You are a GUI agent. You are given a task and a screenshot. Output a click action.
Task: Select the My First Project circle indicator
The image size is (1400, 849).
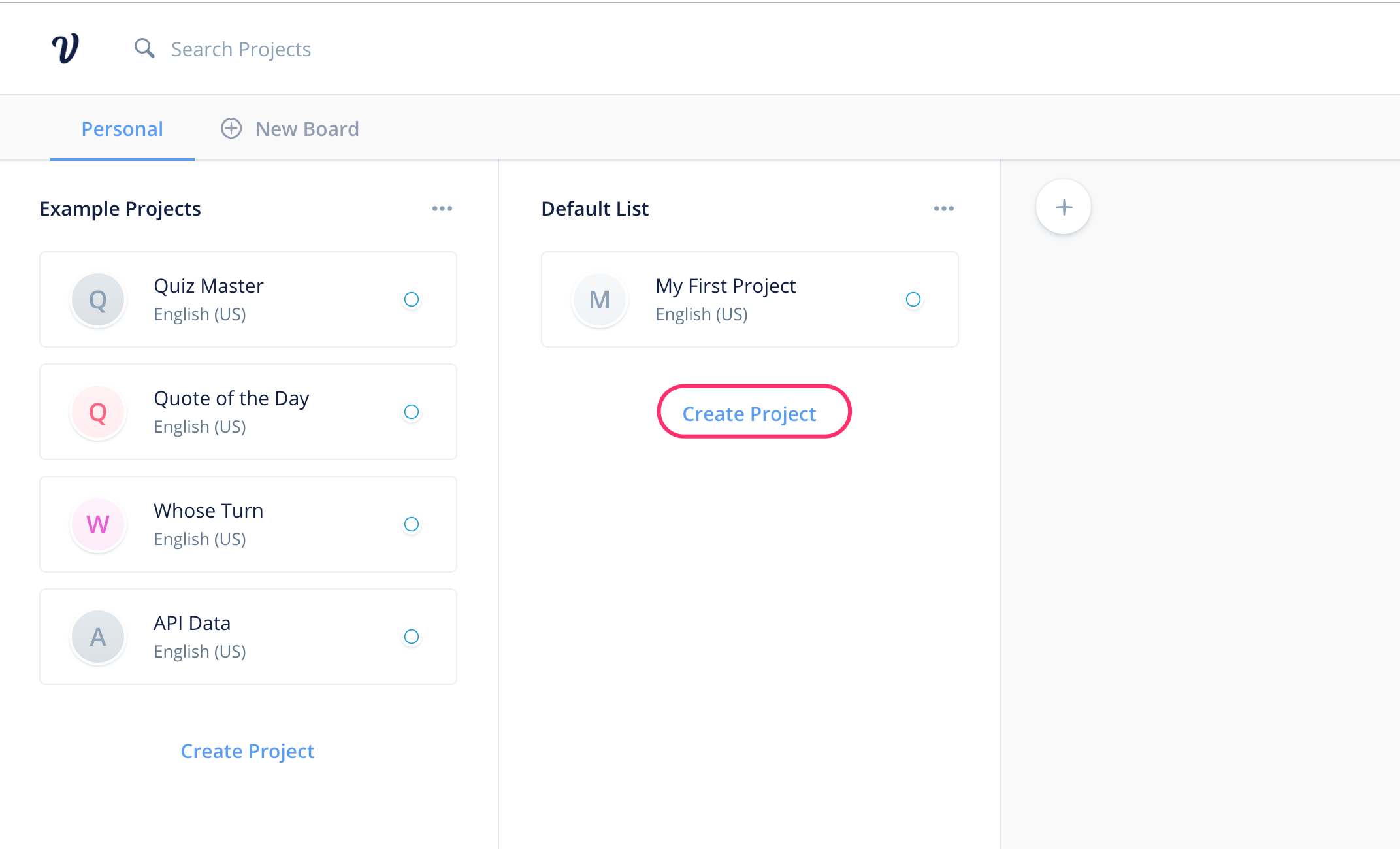point(913,299)
